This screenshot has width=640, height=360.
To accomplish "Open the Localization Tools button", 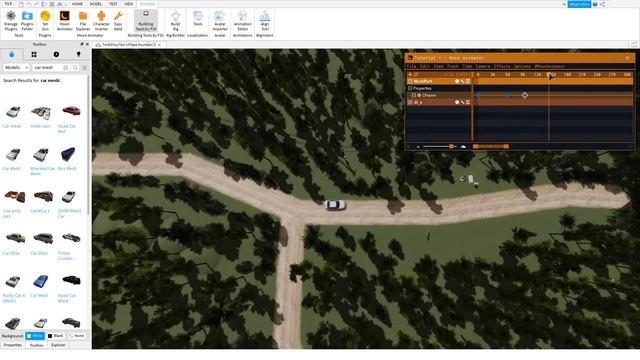I will (198, 19).
